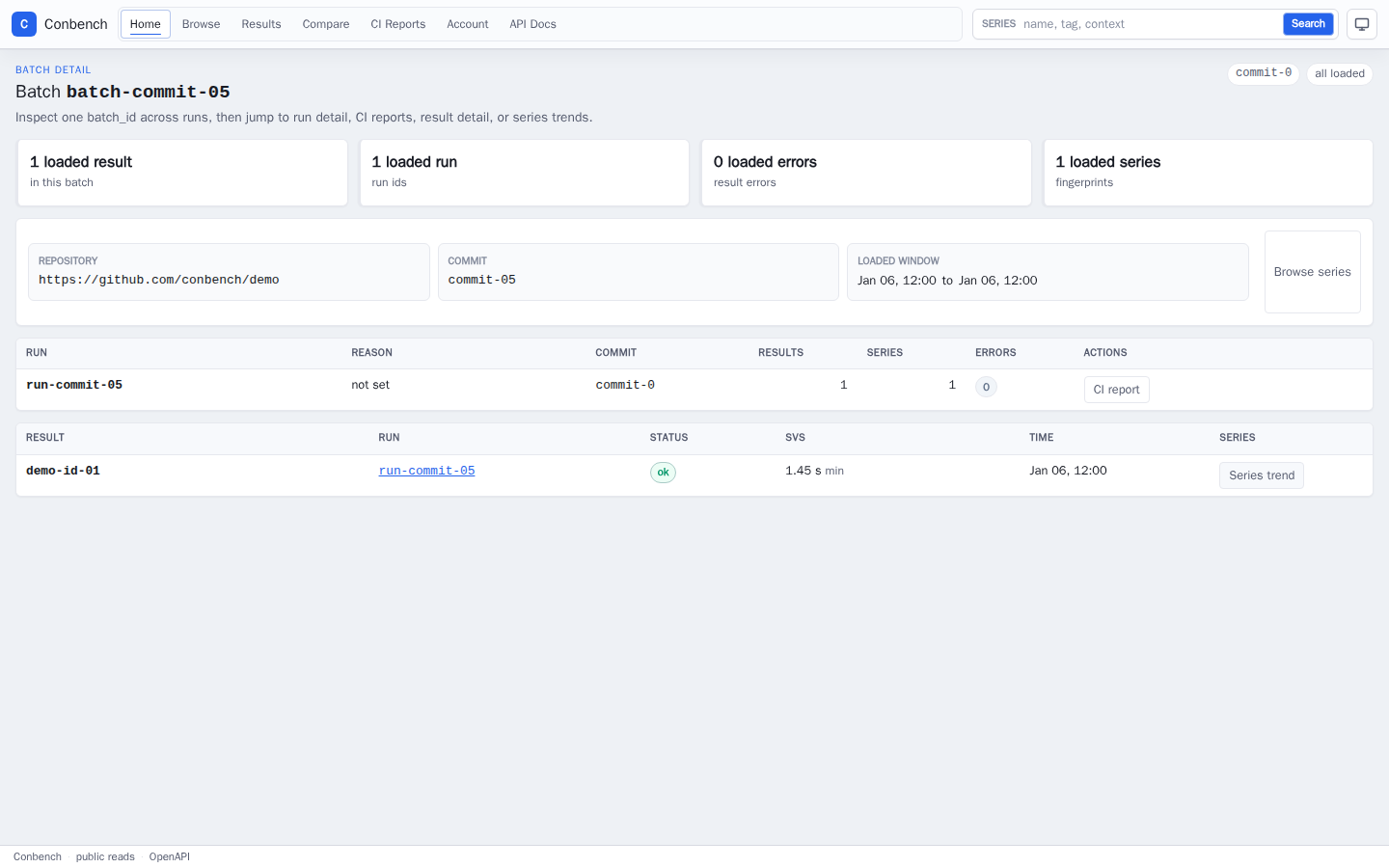Viewport: 1389px width, 868px height.
Task: Click the Conbench logo icon
Action: coord(24,24)
